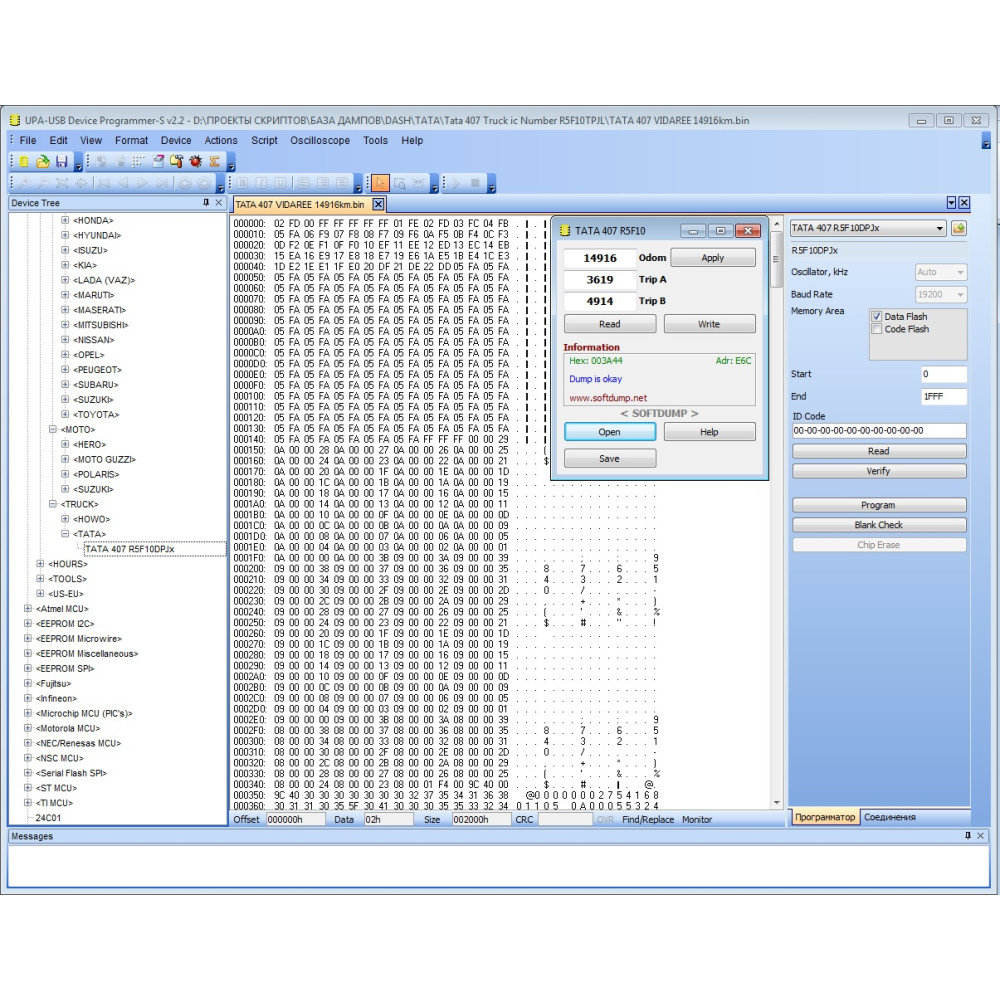Click Save in TATA 407 R5F10 dialog

(610, 459)
